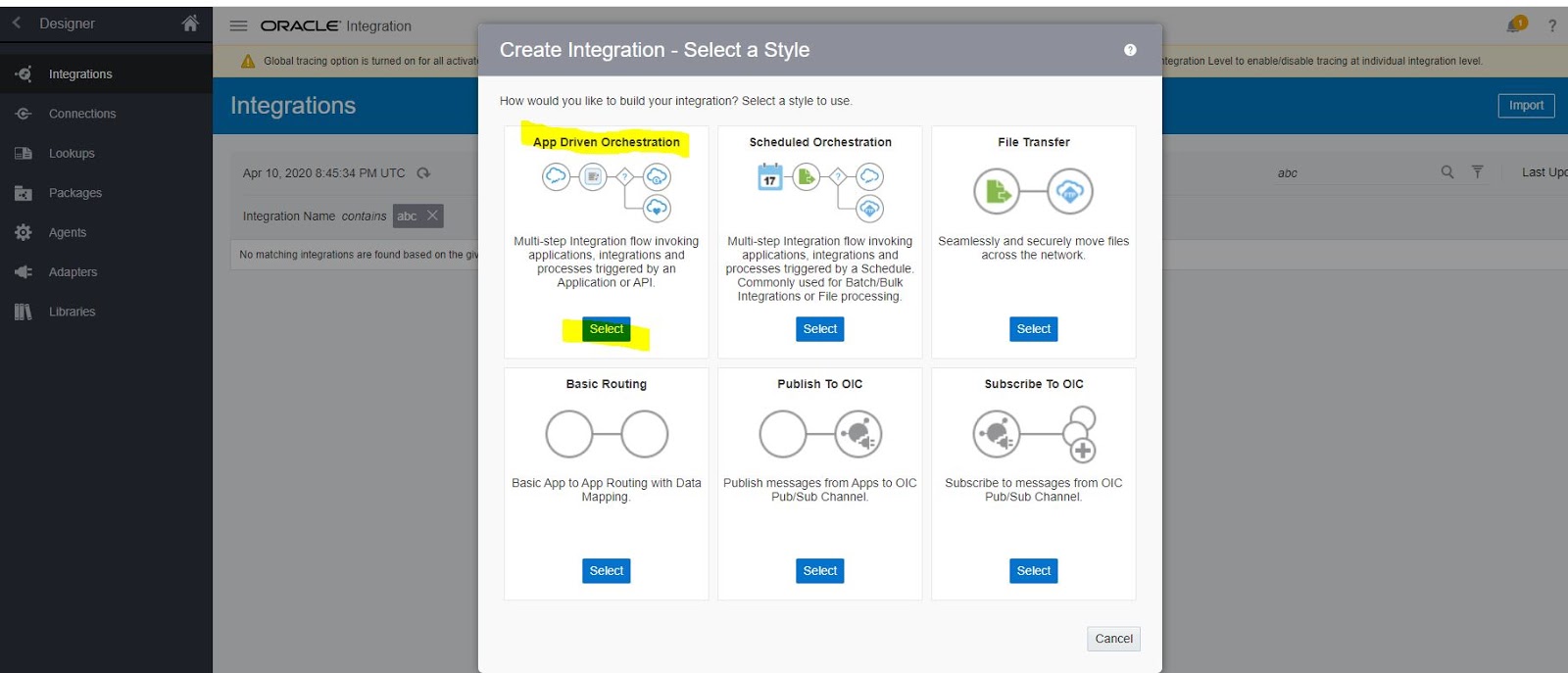Screen dimensions: 1568x673
Task: Open the filter funnel icon
Action: (x=1478, y=172)
